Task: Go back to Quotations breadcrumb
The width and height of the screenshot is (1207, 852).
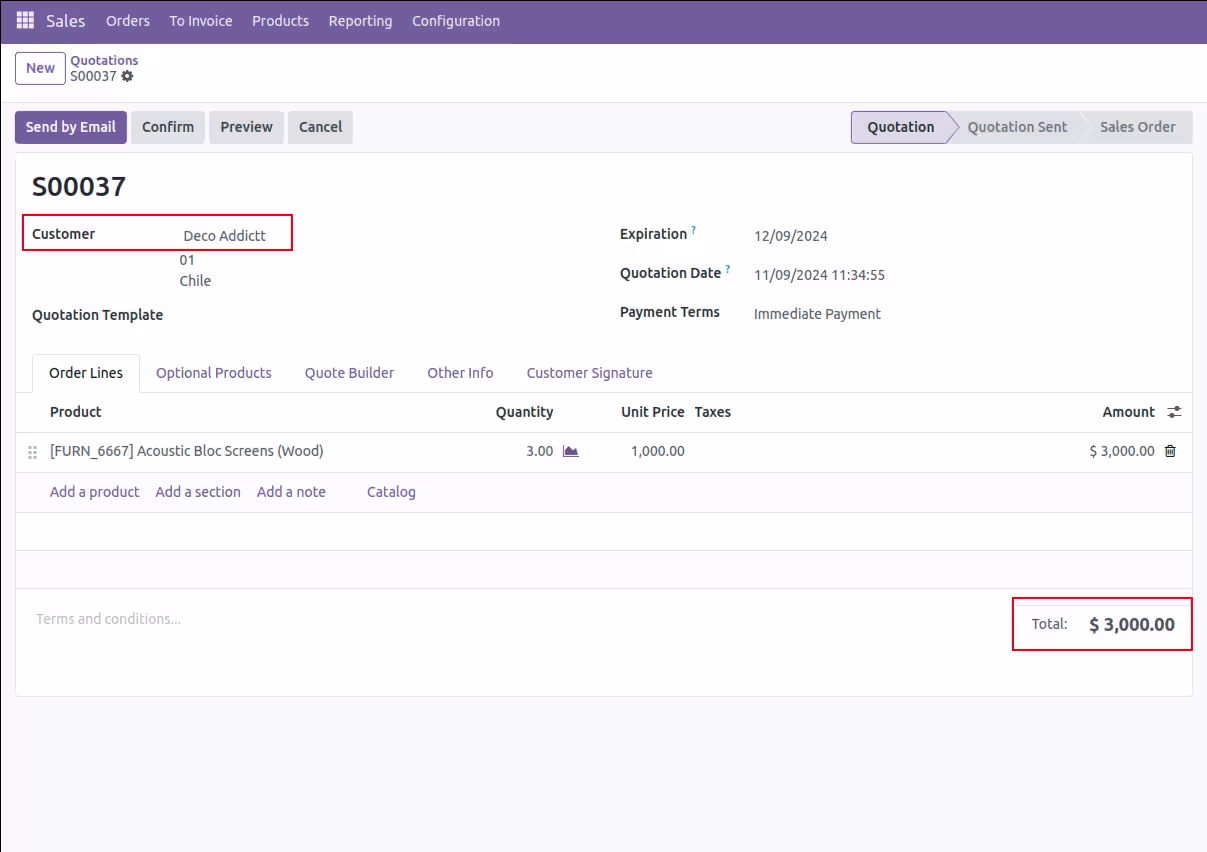Action: click(x=104, y=60)
